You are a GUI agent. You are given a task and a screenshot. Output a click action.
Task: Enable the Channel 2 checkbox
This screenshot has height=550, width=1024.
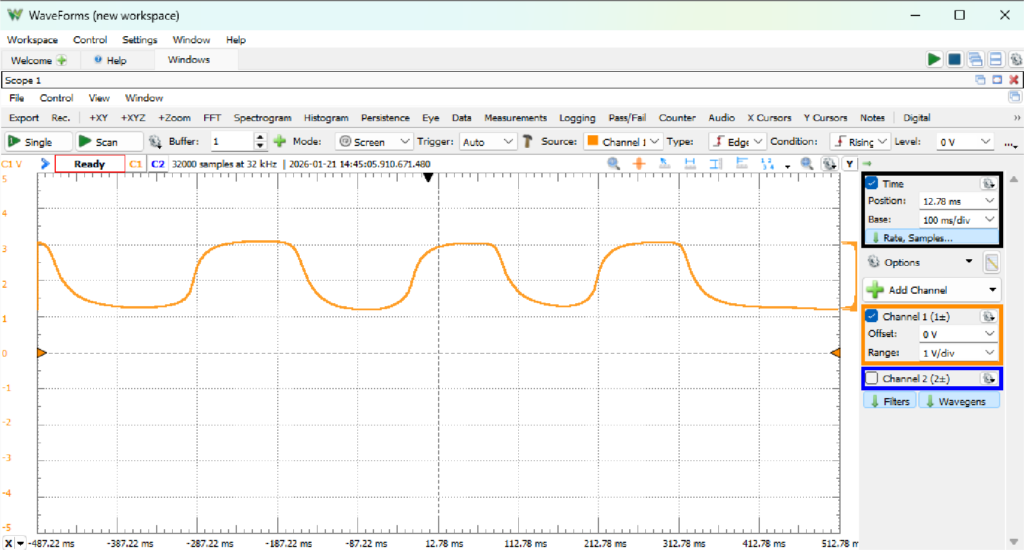point(872,379)
